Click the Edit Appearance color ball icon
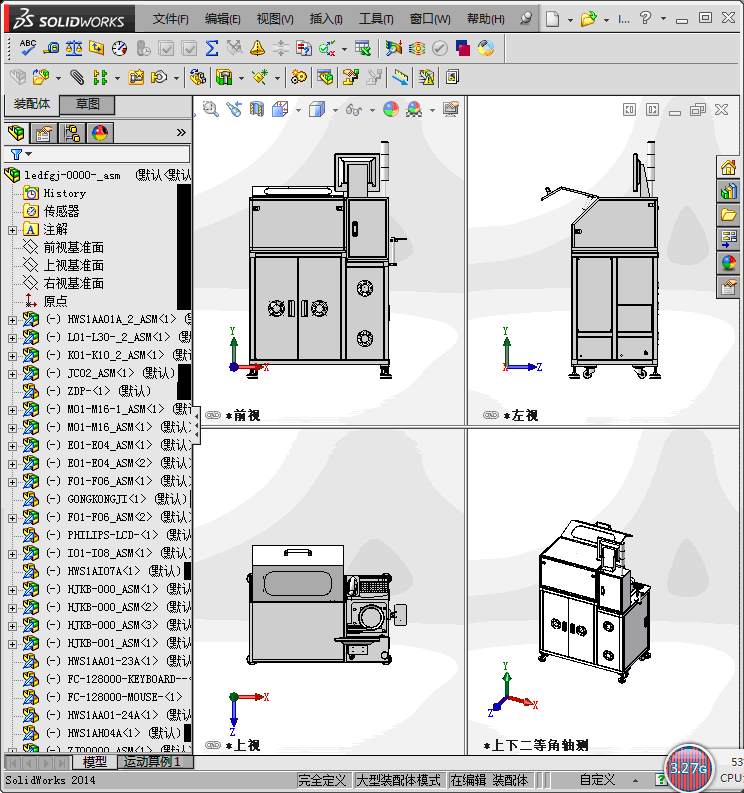Image resolution: width=744 pixels, height=793 pixels. [390, 109]
